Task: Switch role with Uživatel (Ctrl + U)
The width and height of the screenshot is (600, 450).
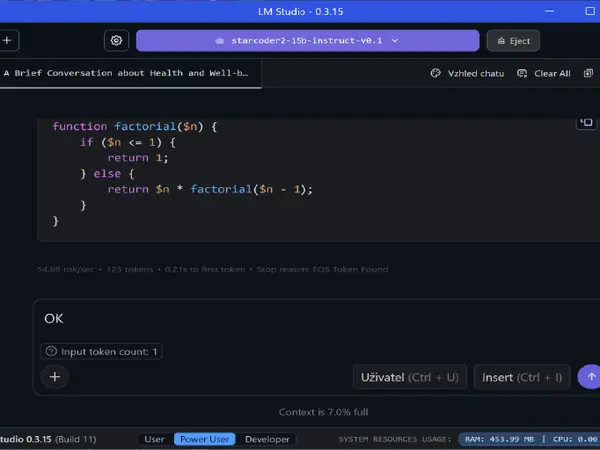Action: [410, 377]
